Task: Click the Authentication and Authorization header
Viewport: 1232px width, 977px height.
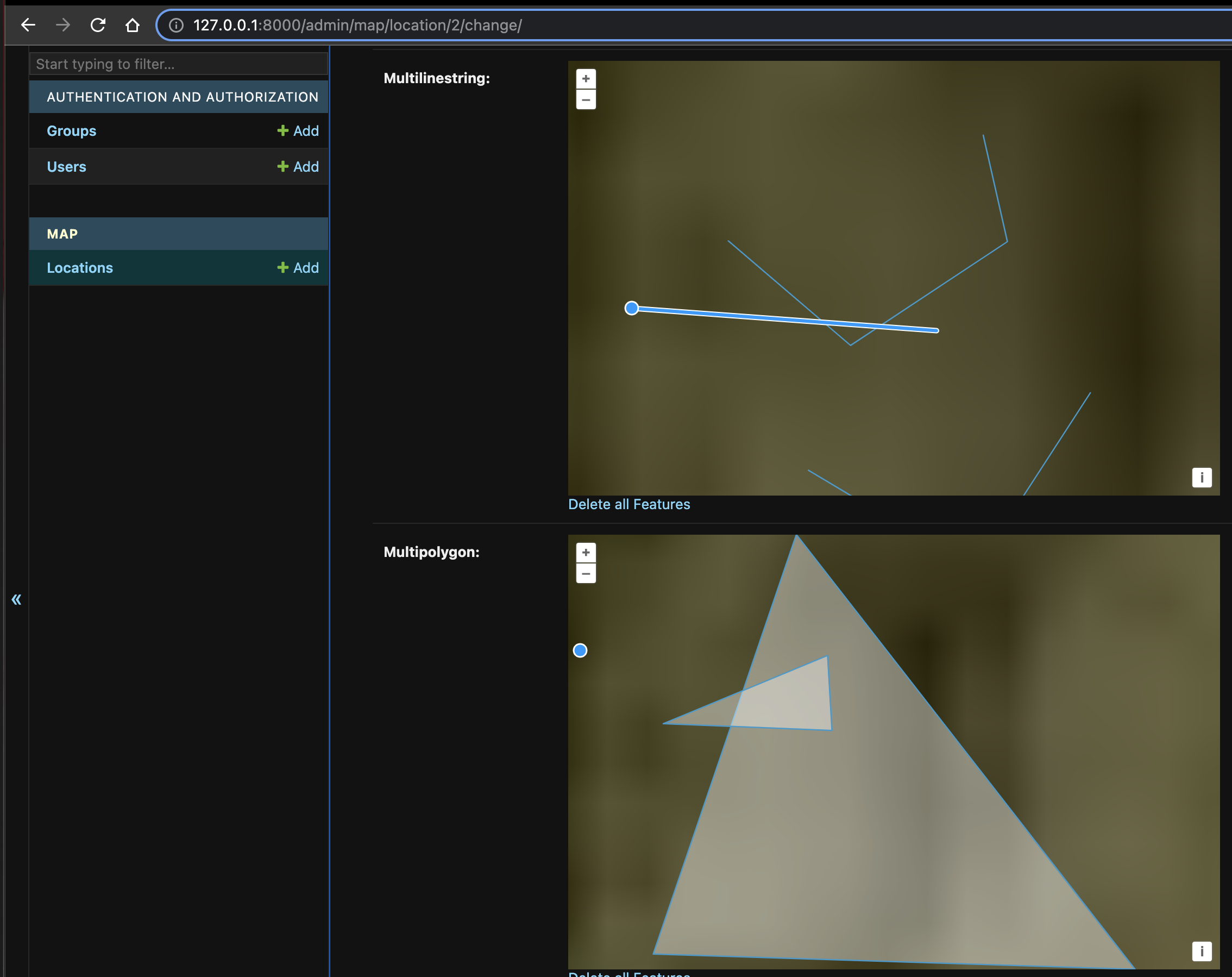Action: click(183, 97)
